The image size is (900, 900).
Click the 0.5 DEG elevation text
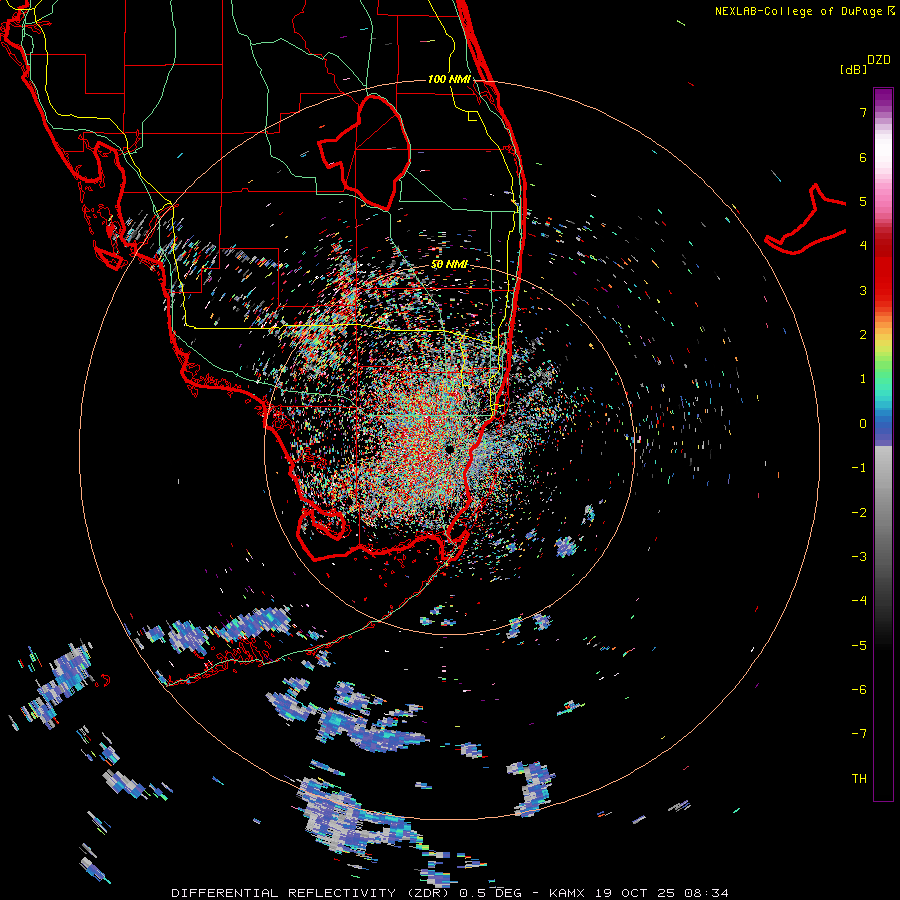click(x=491, y=893)
